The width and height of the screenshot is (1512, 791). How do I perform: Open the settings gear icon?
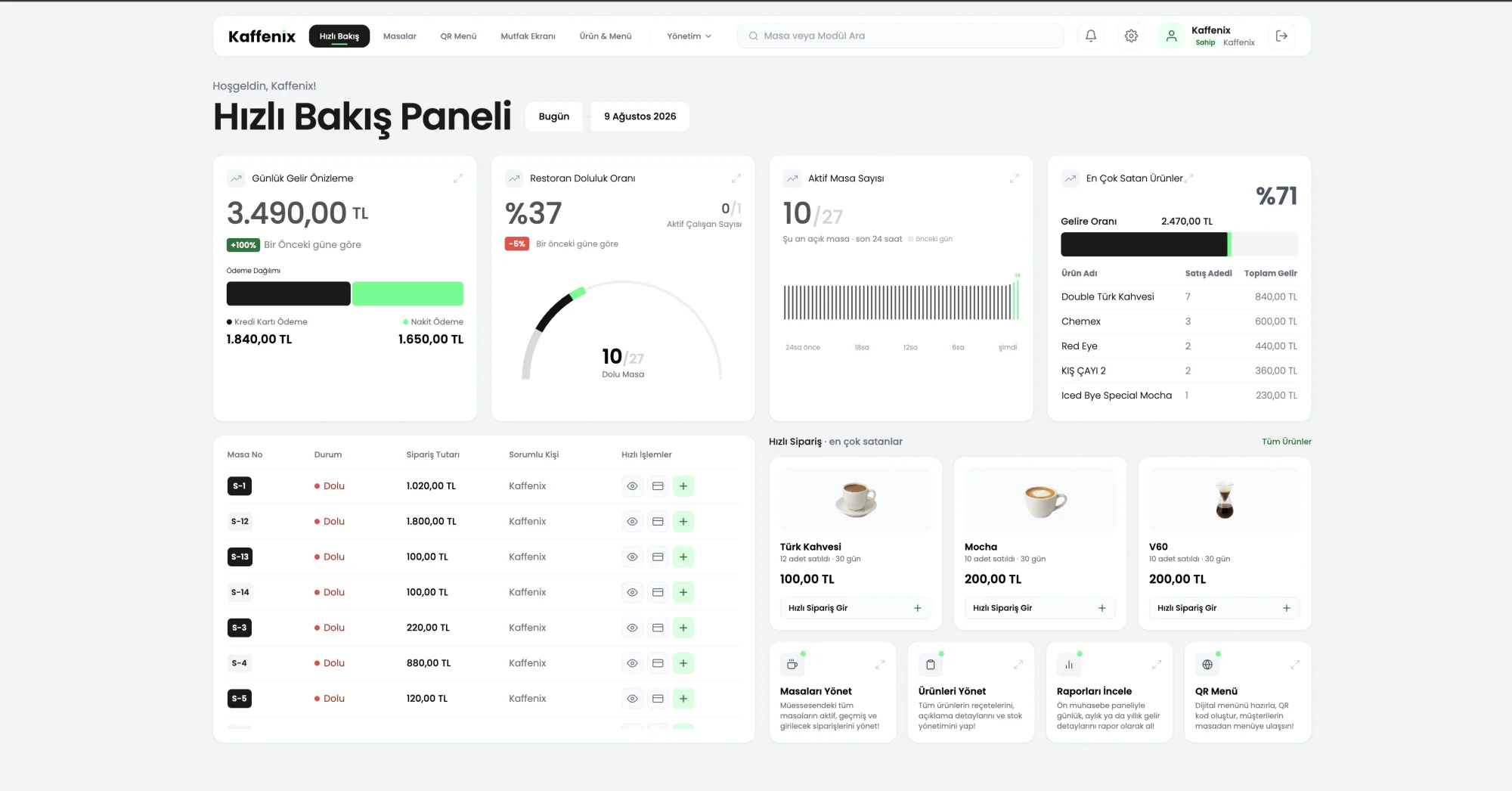point(1131,36)
